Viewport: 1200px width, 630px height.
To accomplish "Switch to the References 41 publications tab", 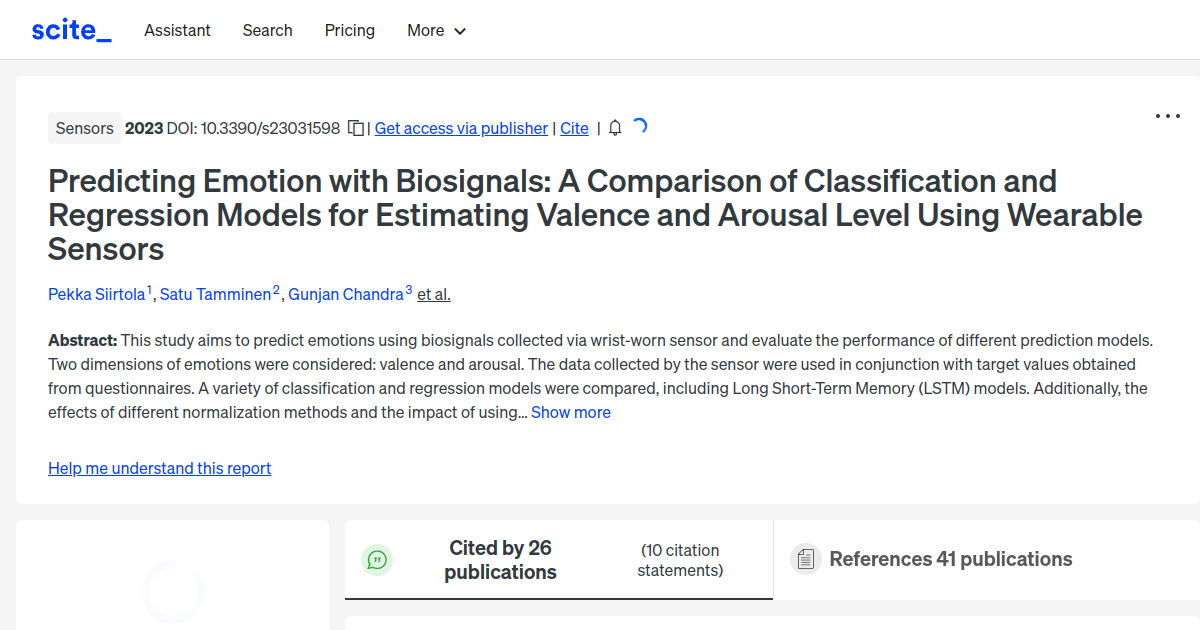I will [951, 559].
